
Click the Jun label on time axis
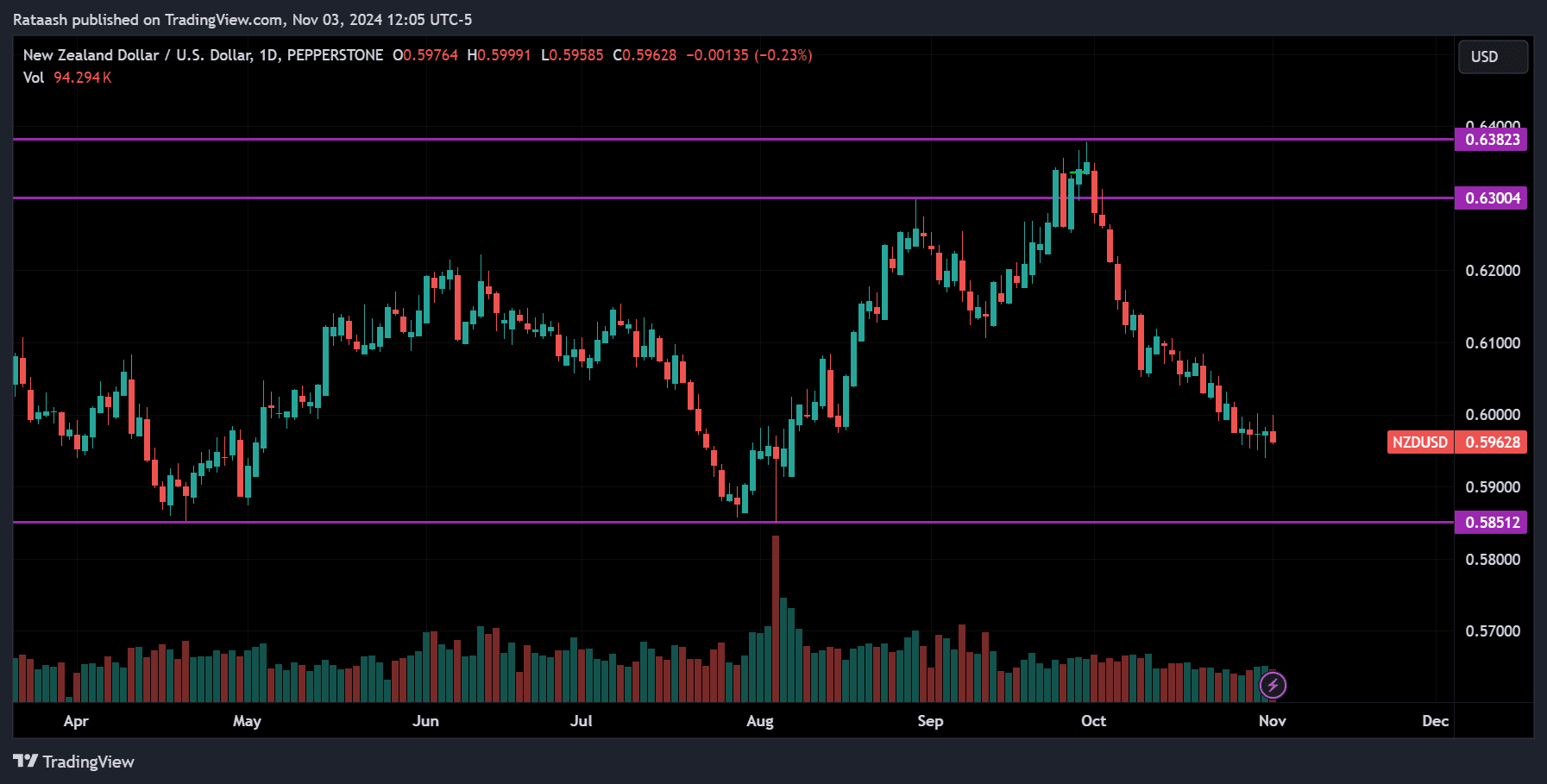pyautogui.click(x=425, y=721)
